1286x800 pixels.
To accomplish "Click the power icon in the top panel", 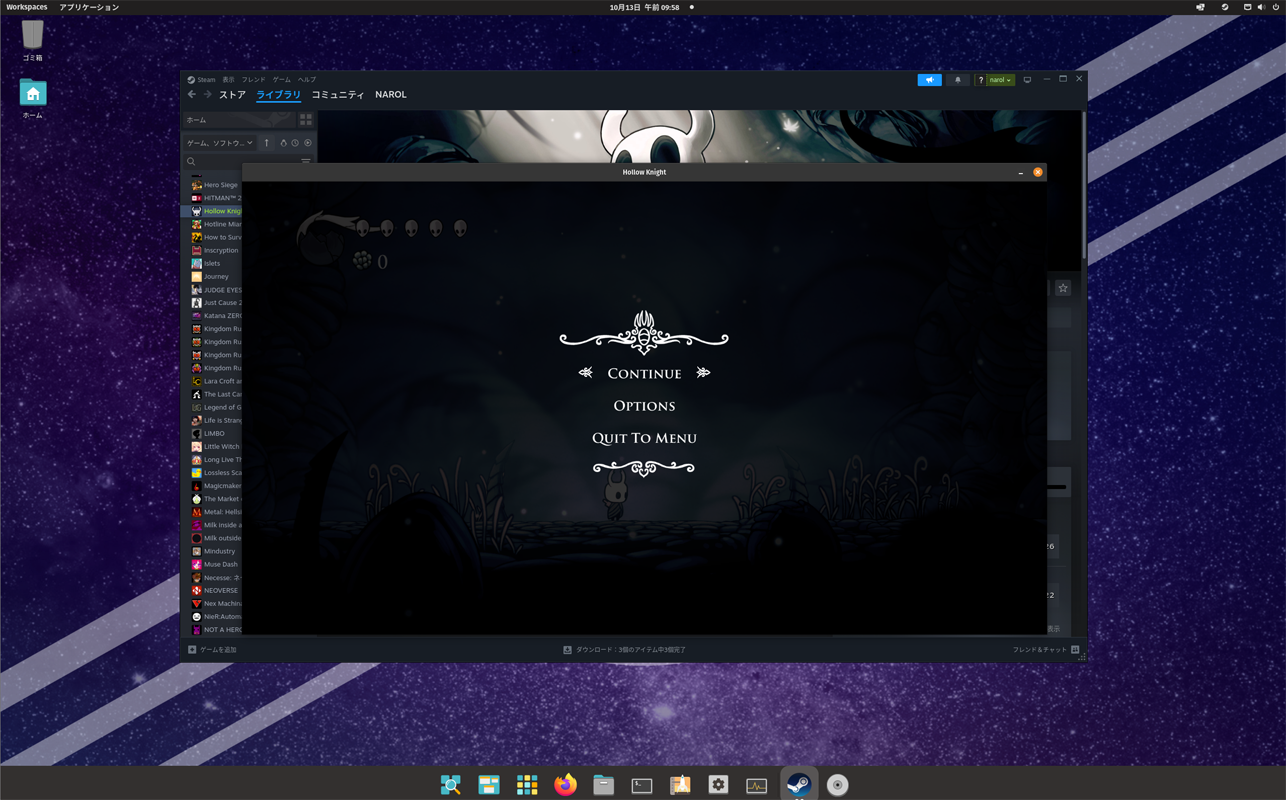I will [x=1275, y=7].
